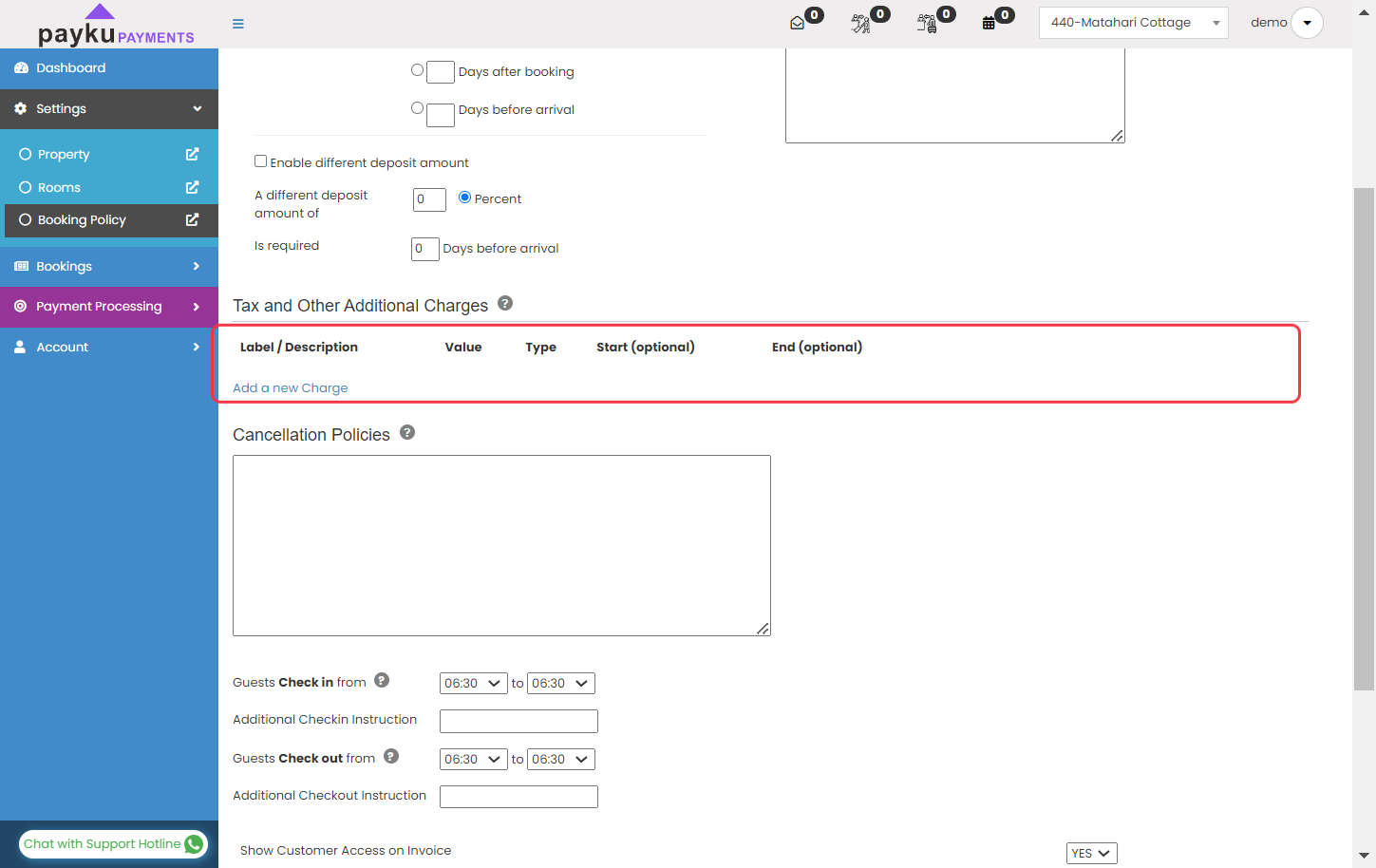Image resolution: width=1376 pixels, height=868 pixels.
Task: Click the Additional Checkout Instruction field
Action: click(x=518, y=797)
